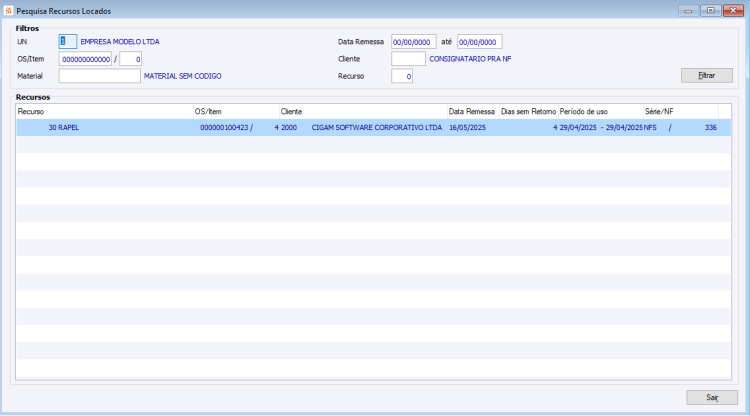Click the EMPRESA MODELO LTDA label
The height and width of the screenshot is (416, 750).
point(120,42)
